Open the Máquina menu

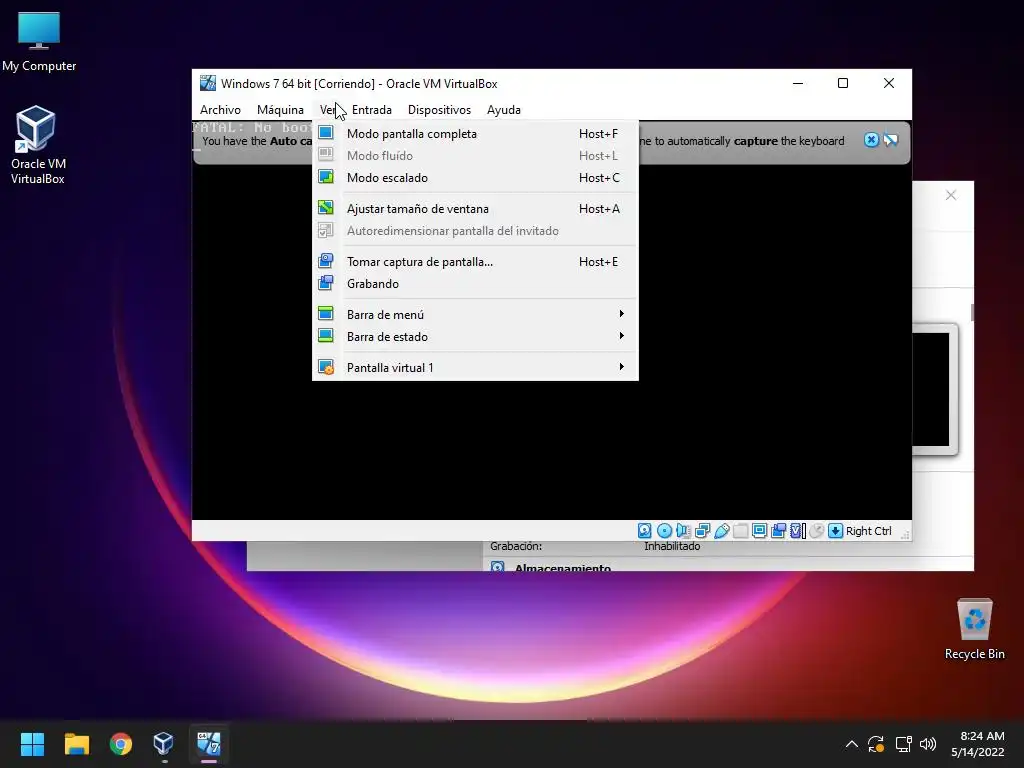pyautogui.click(x=280, y=110)
